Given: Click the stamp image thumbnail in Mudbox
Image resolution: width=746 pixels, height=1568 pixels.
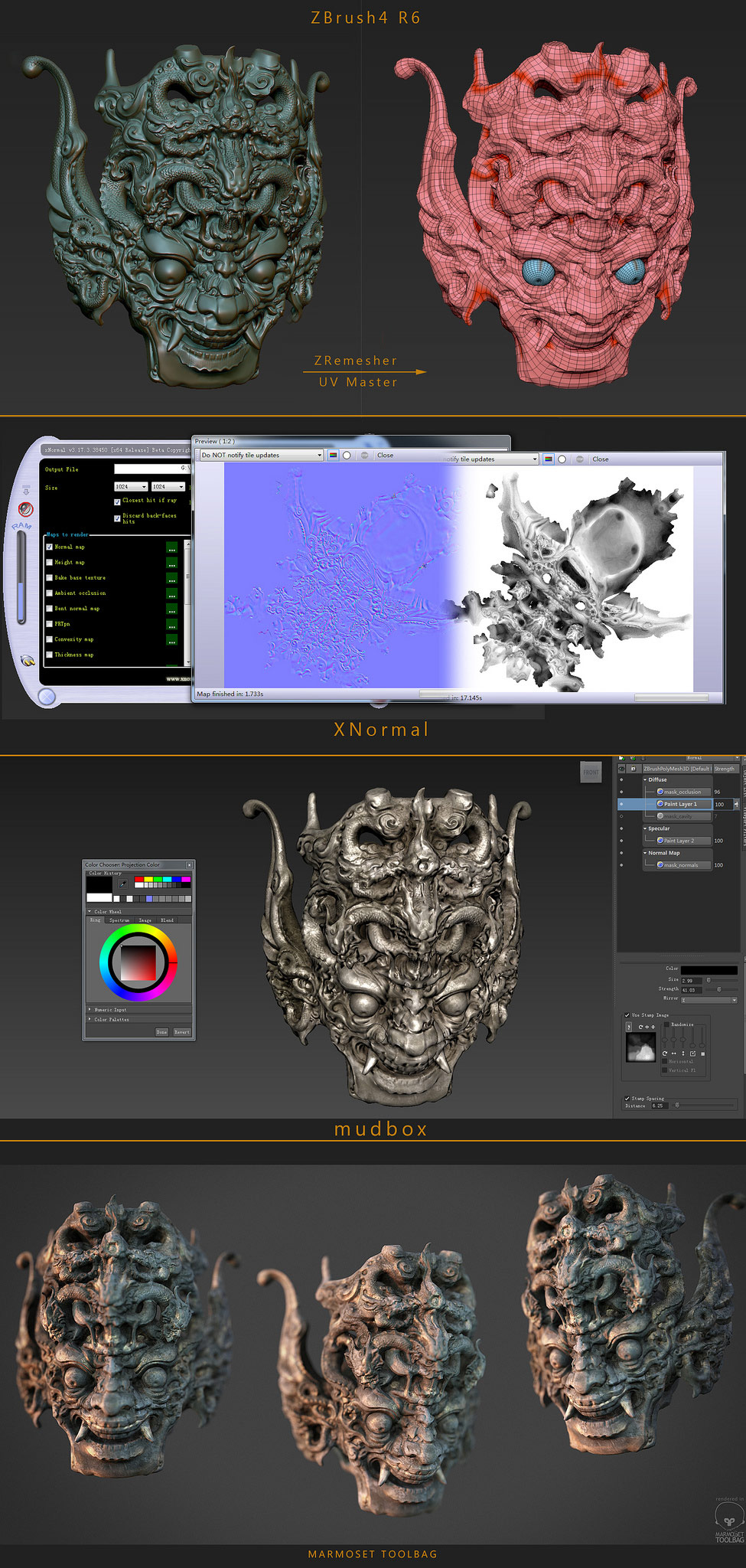Looking at the screenshot, I should coord(640,1047).
